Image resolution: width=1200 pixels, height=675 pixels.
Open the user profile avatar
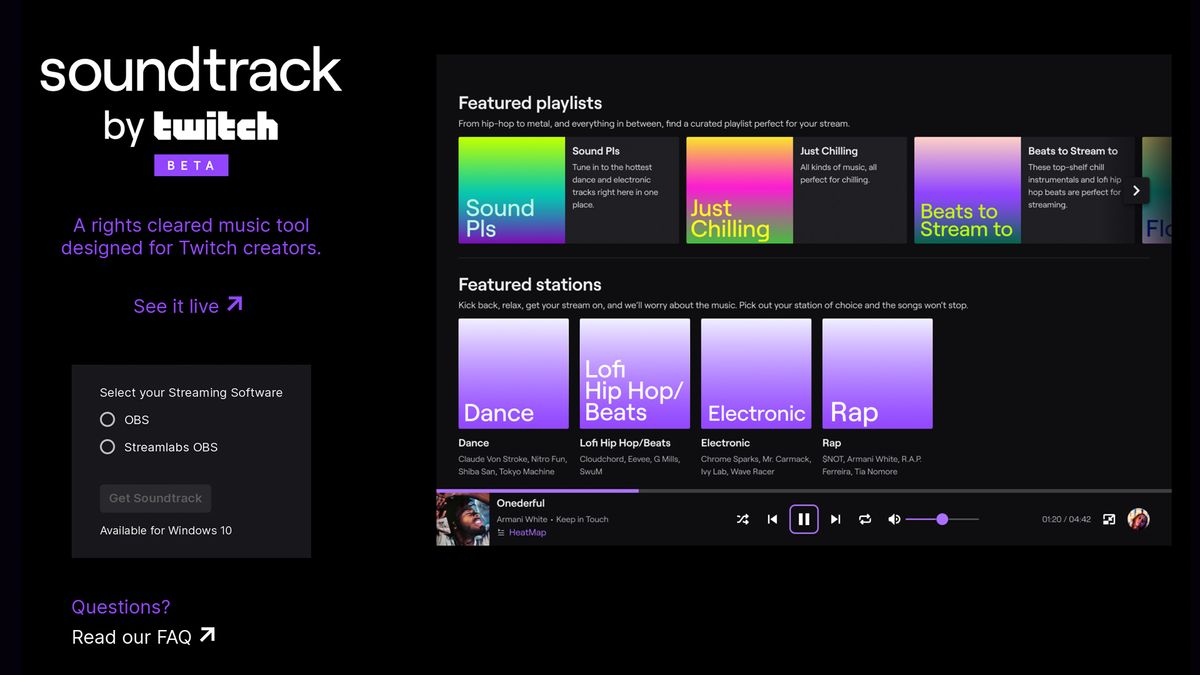coord(1138,519)
